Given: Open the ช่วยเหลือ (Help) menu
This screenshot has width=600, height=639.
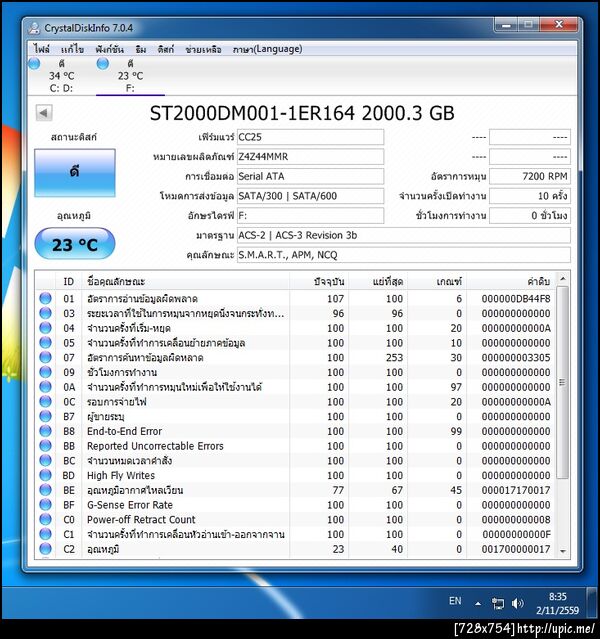Looking at the screenshot, I should (x=203, y=49).
